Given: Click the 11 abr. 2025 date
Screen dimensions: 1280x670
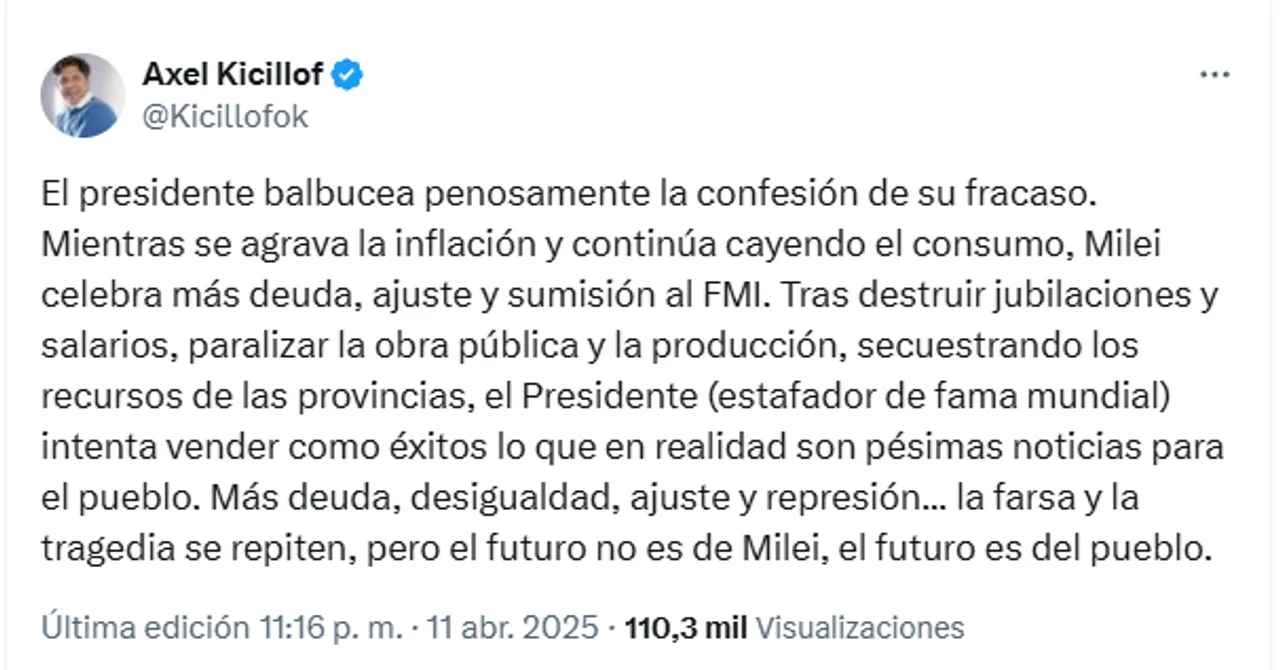Looking at the screenshot, I should point(513,628).
